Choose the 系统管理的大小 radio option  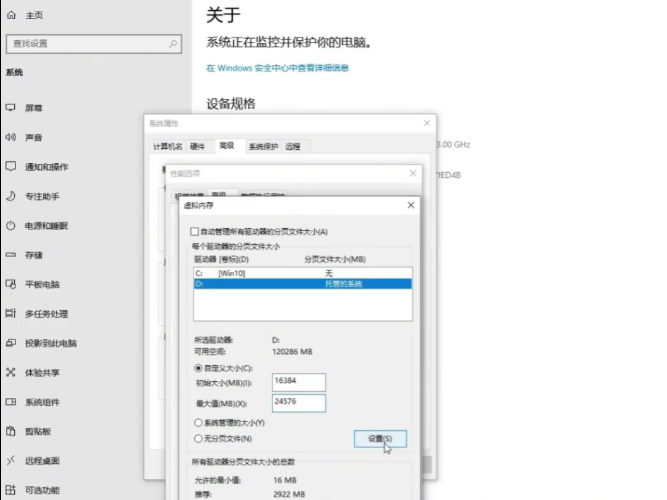(196, 422)
